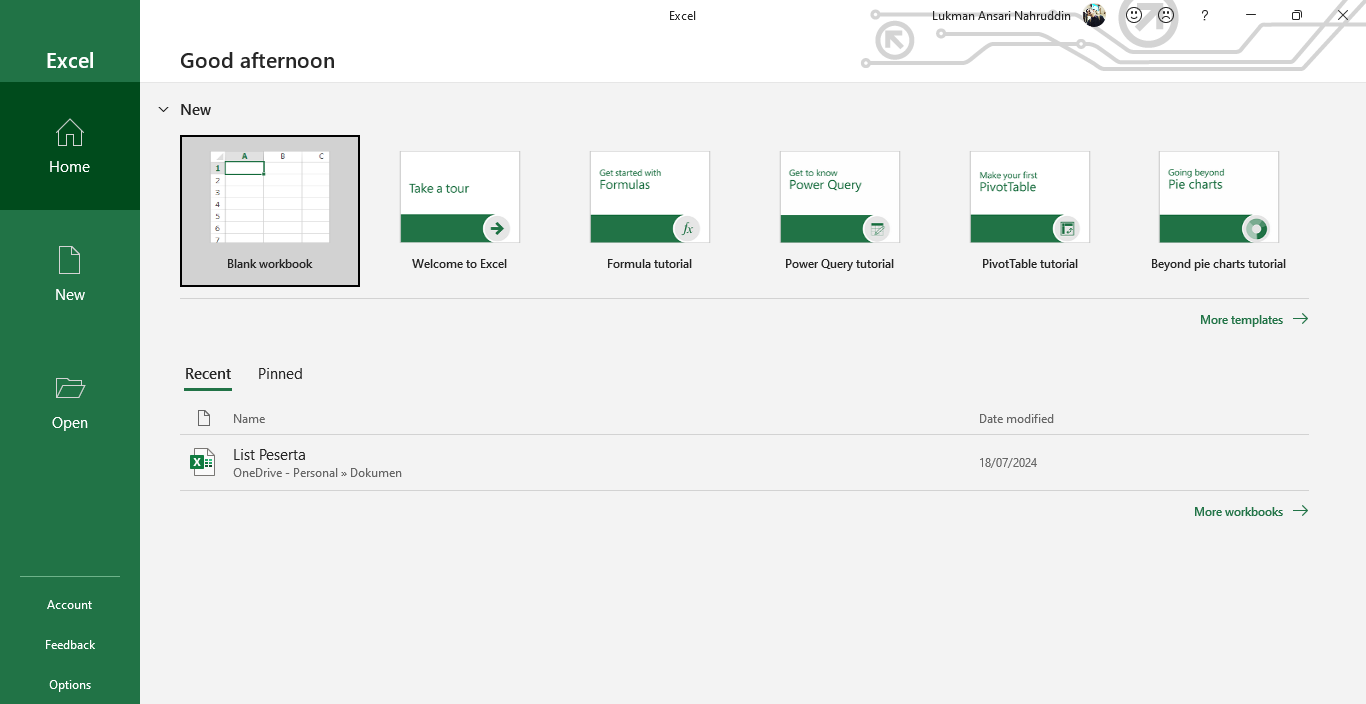Image resolution: width=1366 pixels, height=704 pixels.
Task: Open the Welcome to Excel tour template
Action: [x=460, y=211]
